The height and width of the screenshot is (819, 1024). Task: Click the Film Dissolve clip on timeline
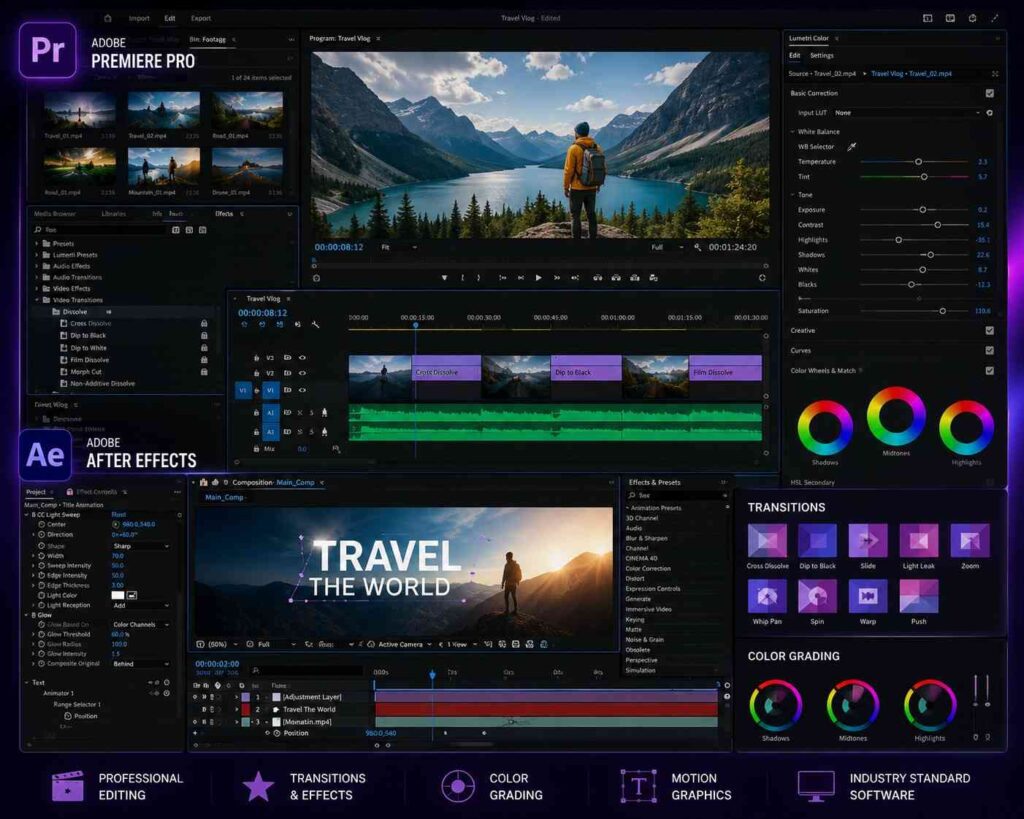pyautogui.click(x=726, y=368)
